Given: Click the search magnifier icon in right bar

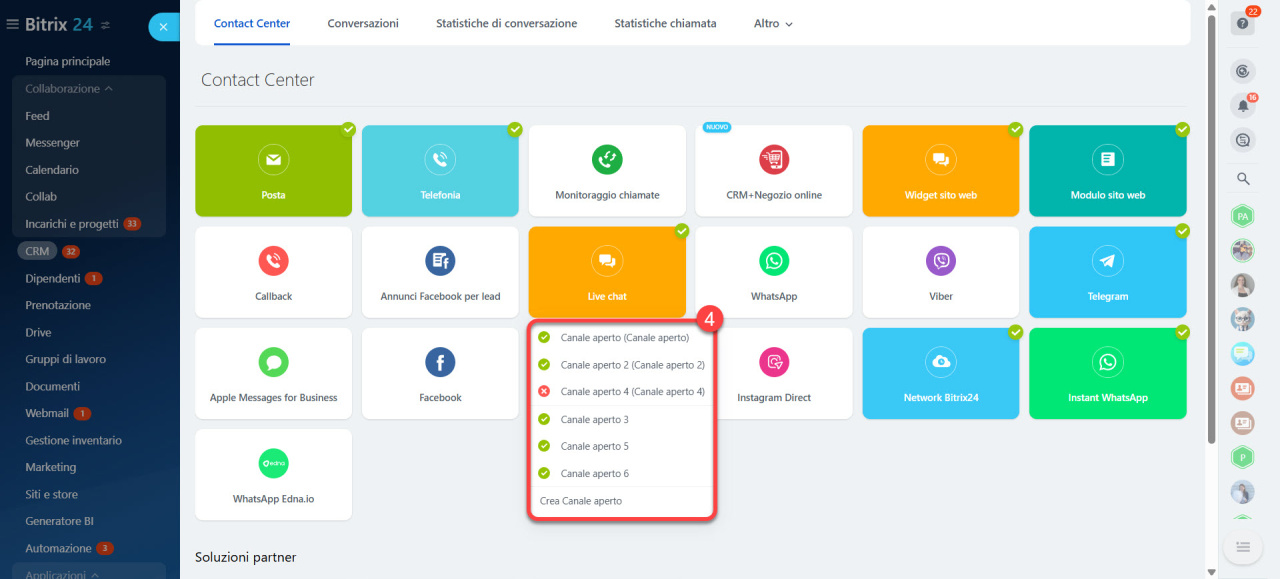Looking at the screenshot, I should pos(1243,179).
